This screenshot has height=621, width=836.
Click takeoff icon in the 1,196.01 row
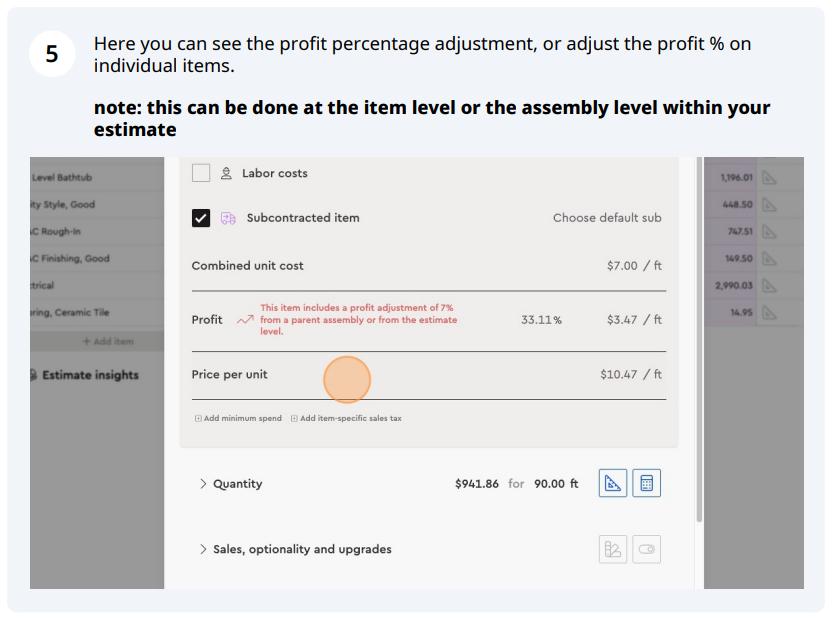click(x=769, y=178)
